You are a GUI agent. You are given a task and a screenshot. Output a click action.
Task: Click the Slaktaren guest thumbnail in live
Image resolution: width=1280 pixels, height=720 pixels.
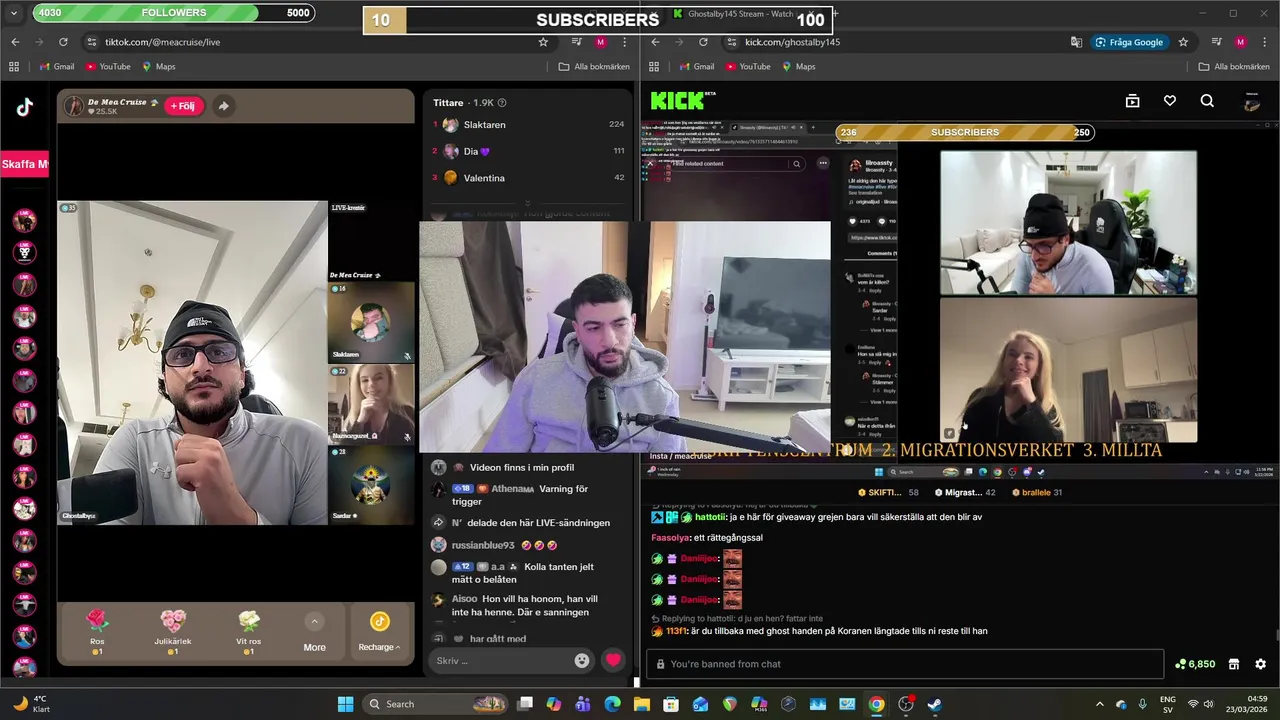(371, 322)
